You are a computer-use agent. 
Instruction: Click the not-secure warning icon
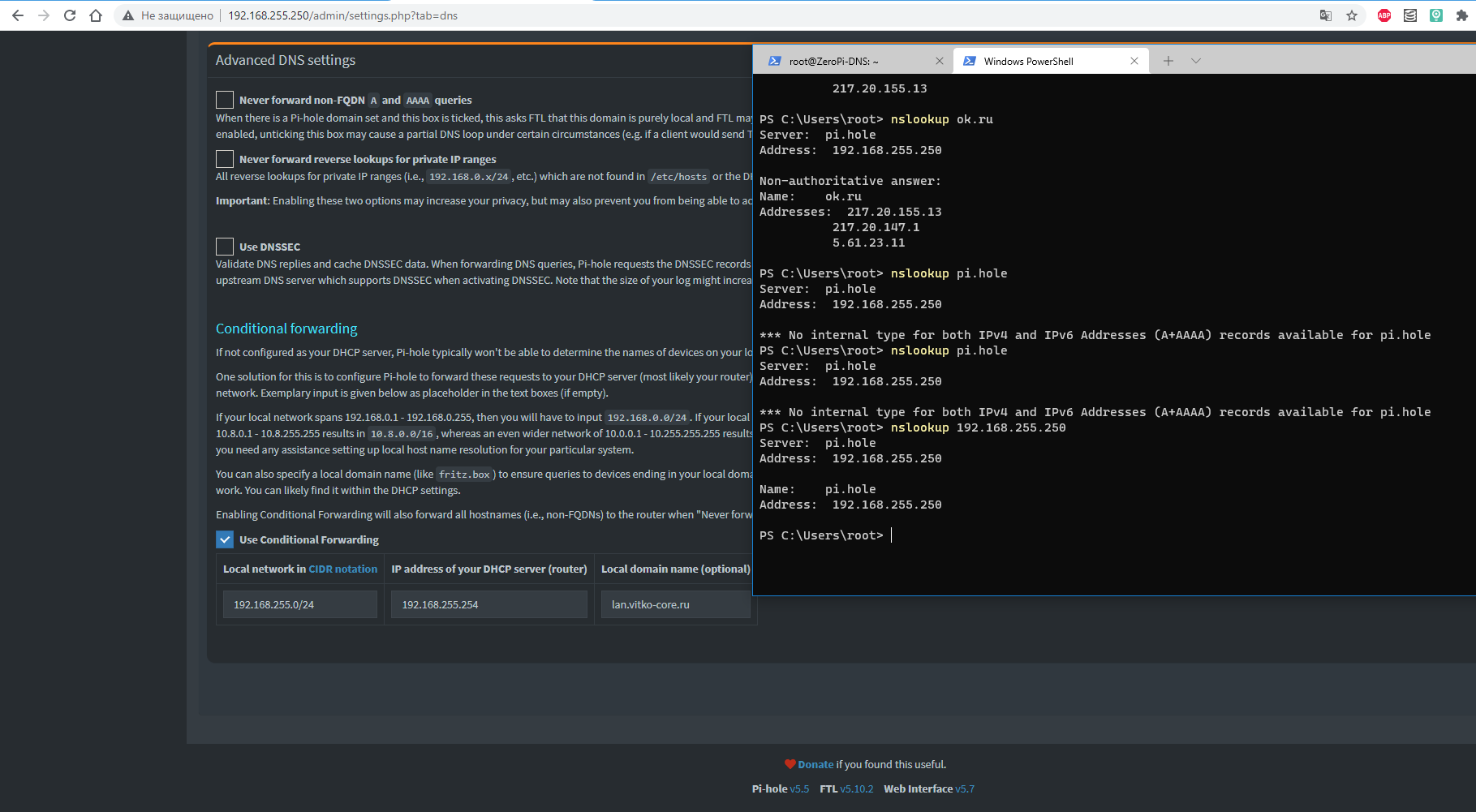tap(128, 15)
